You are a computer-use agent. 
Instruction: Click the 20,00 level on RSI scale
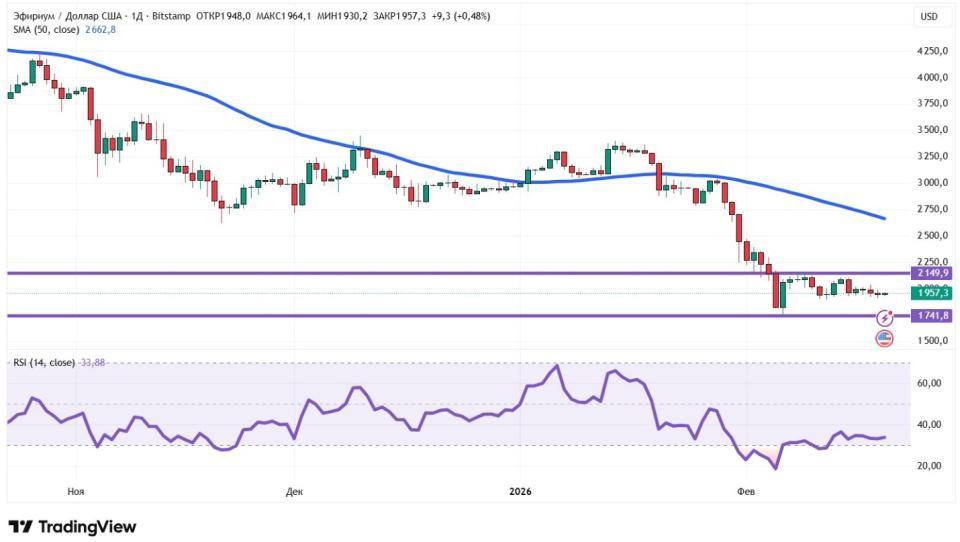click(931, 466)
